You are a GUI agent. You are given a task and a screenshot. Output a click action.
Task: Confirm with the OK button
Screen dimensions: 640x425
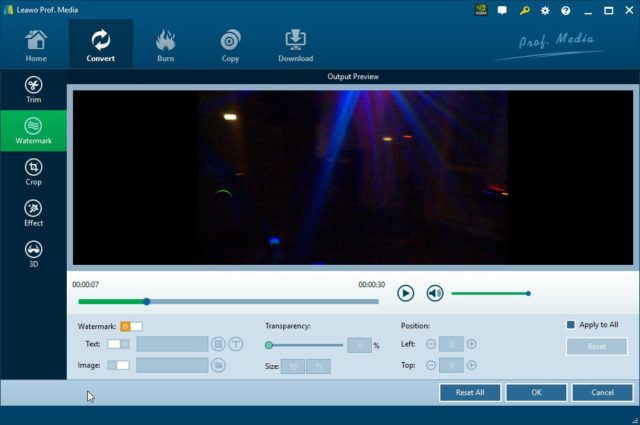click(x=536, y=392)
